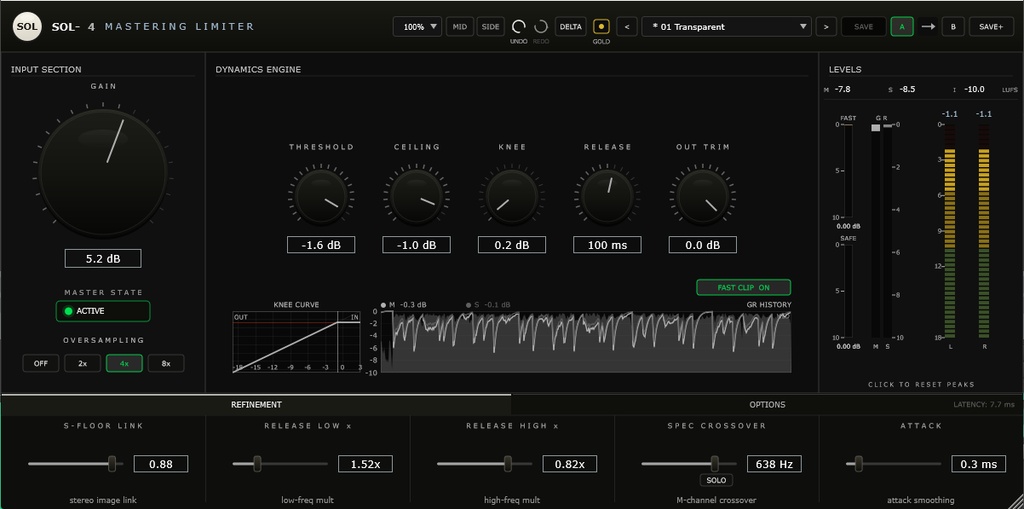Click the Spec Crossover slider
This screenshot has width=1024, height=509.
coord(689,464)
